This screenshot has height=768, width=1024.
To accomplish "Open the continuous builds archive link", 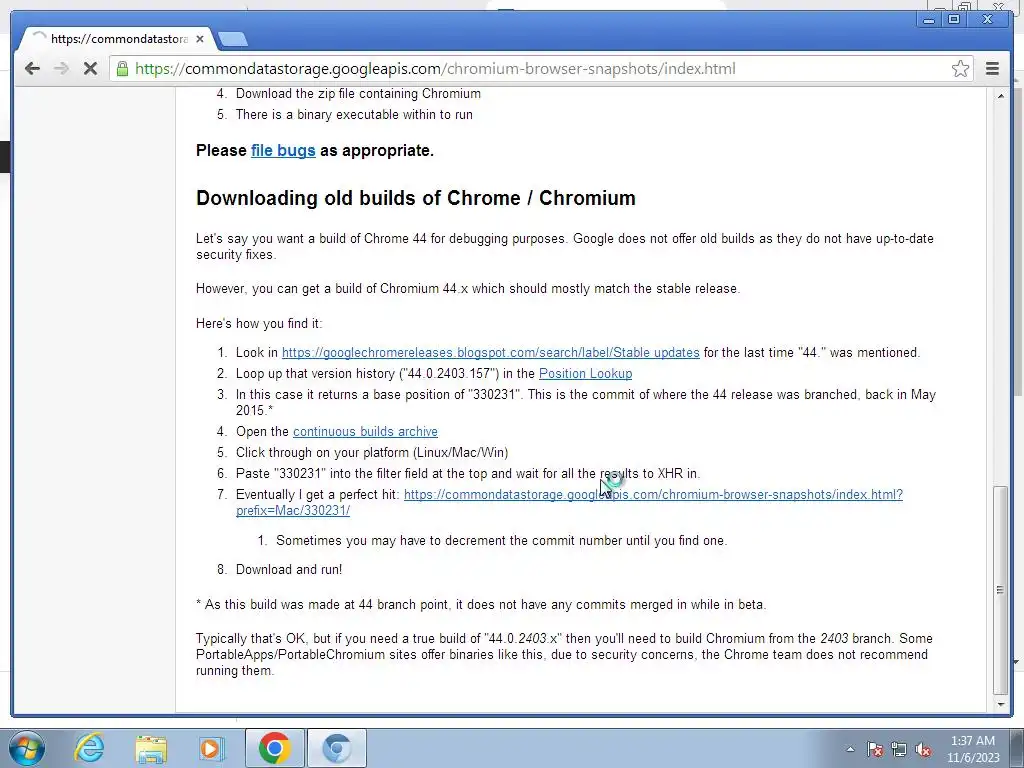I will (365, 432).
